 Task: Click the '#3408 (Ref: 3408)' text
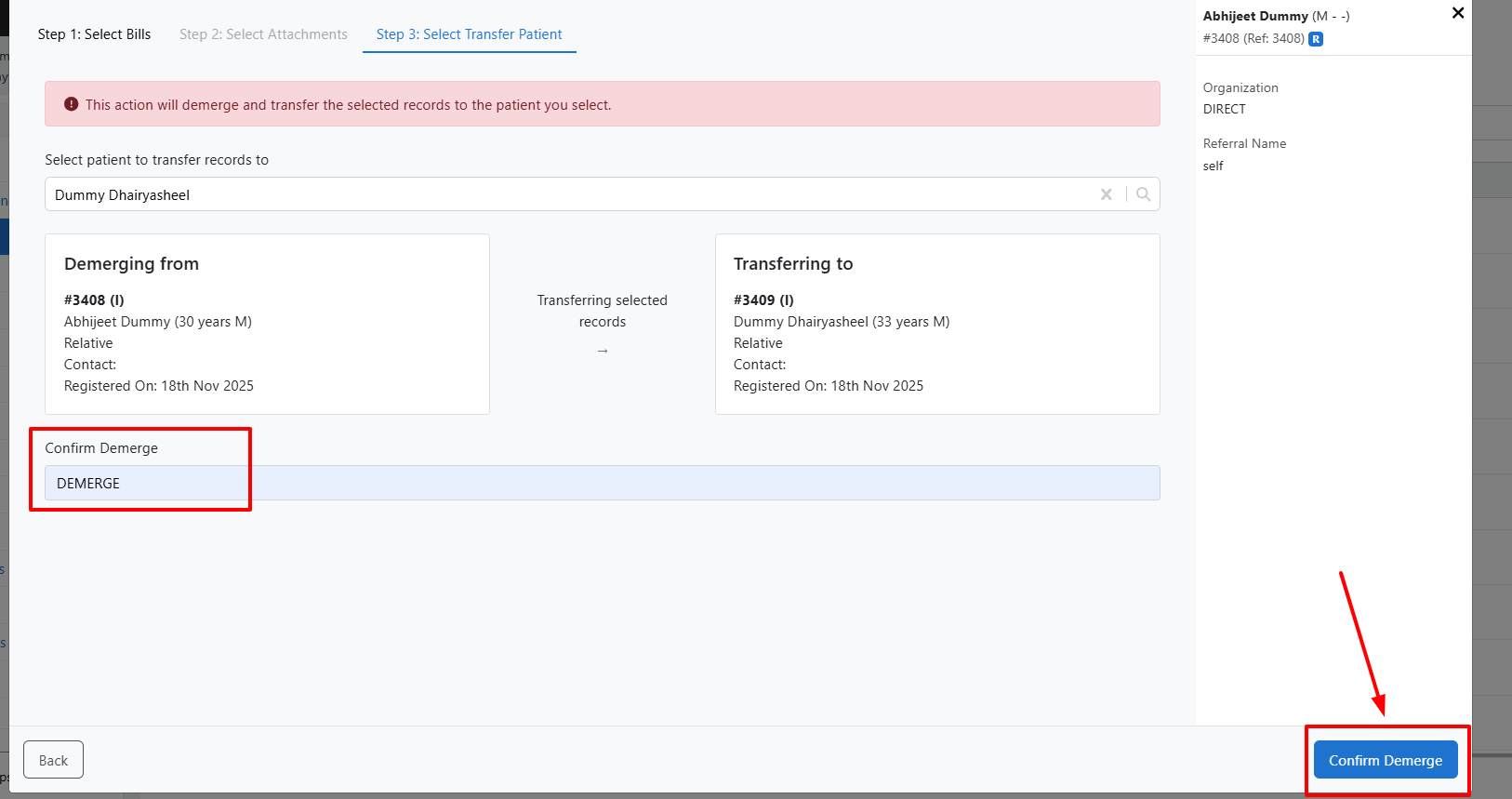[x=1253, y=39]
